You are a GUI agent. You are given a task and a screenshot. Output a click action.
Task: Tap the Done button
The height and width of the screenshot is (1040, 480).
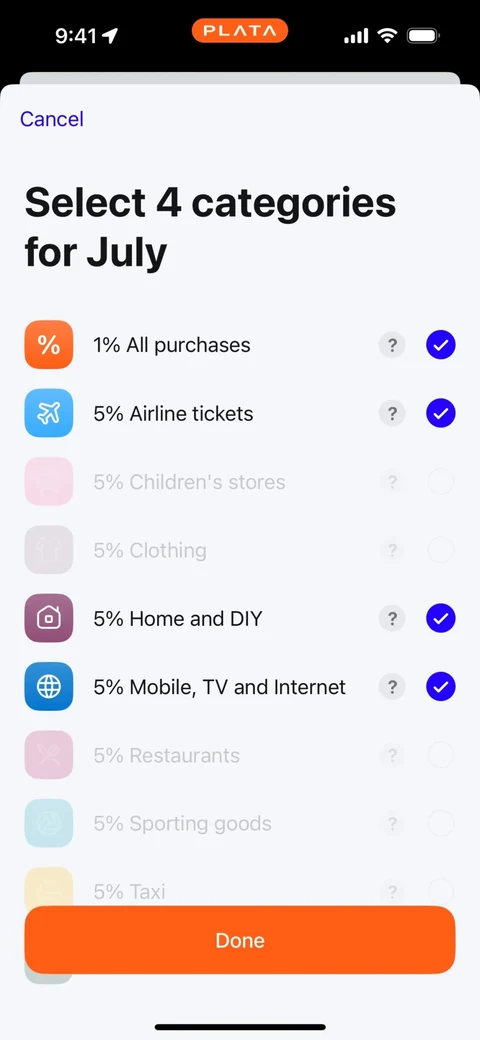240,940
